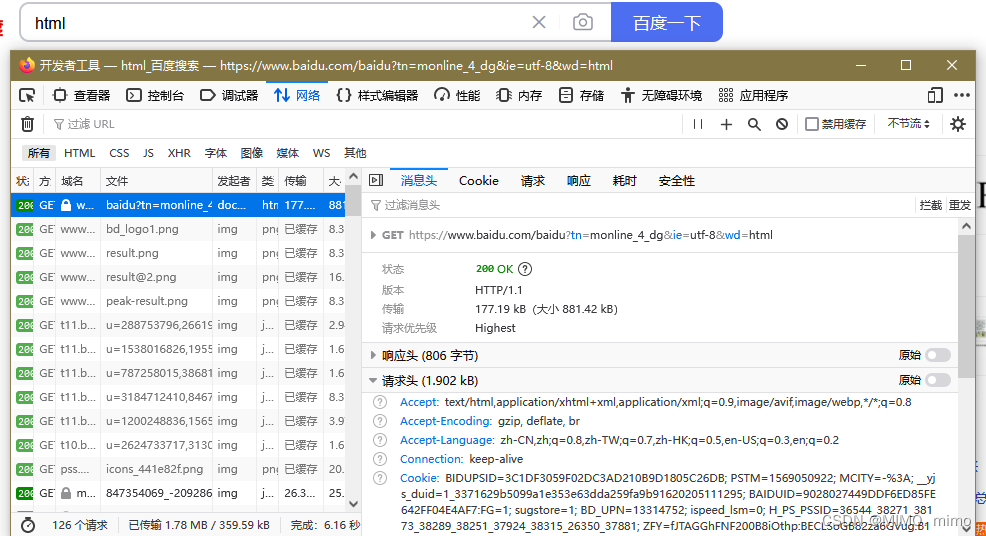This screenshot has height=536, width=986.
Task: Switch to the Console (控制台) tab
Action: coord(155,96)
